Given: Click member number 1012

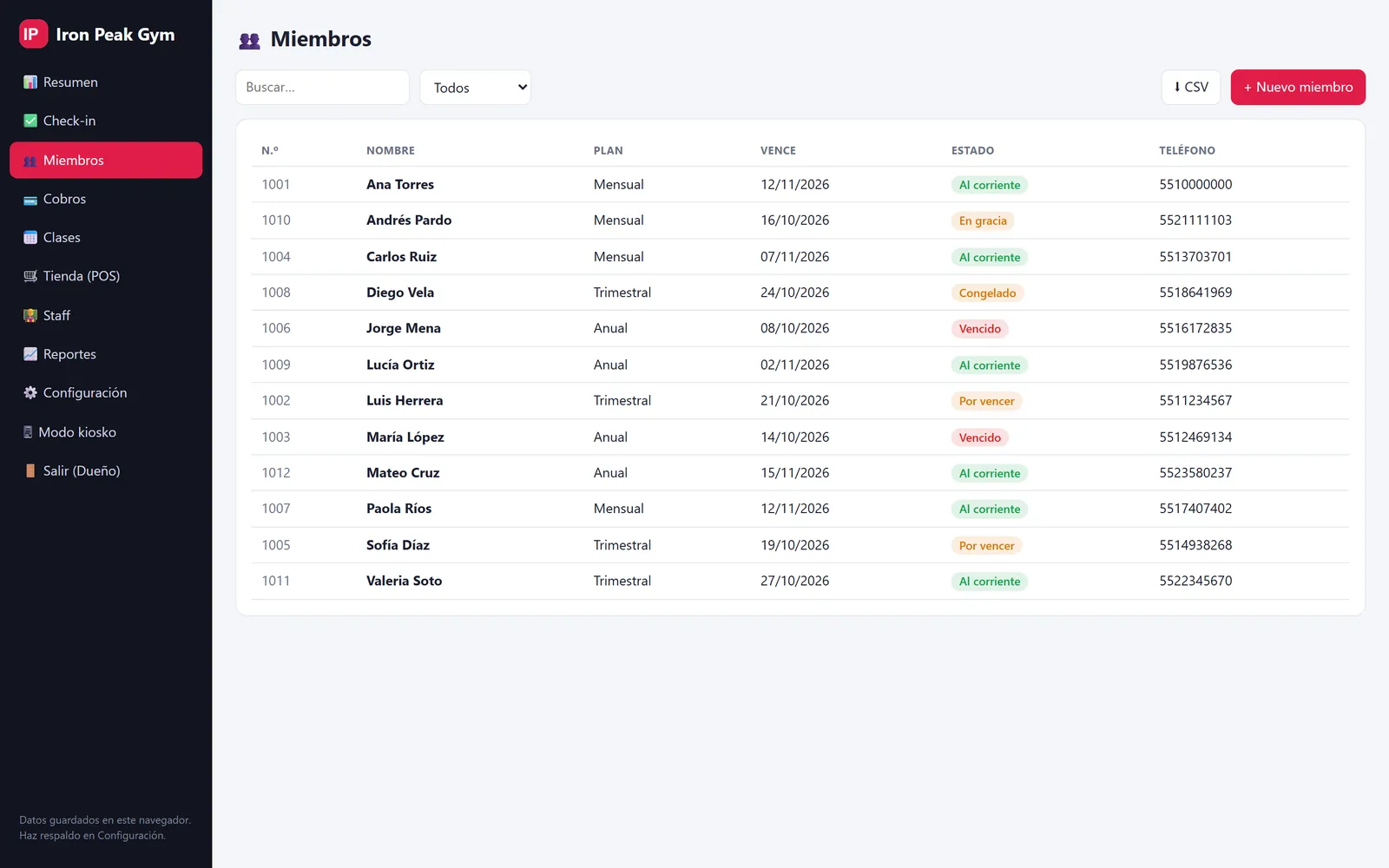Looking at the screenshot, I should [276, 472].
